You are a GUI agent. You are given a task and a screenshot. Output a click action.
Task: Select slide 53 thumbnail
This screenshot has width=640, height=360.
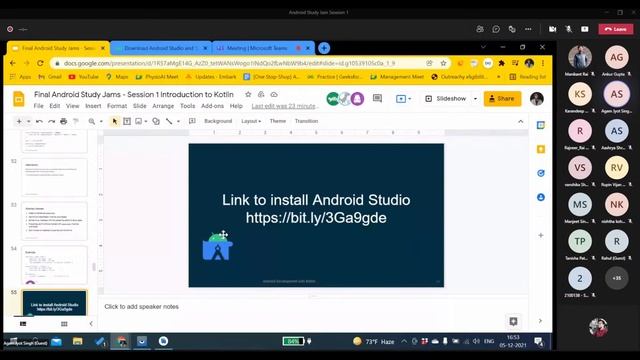[54, 221]
